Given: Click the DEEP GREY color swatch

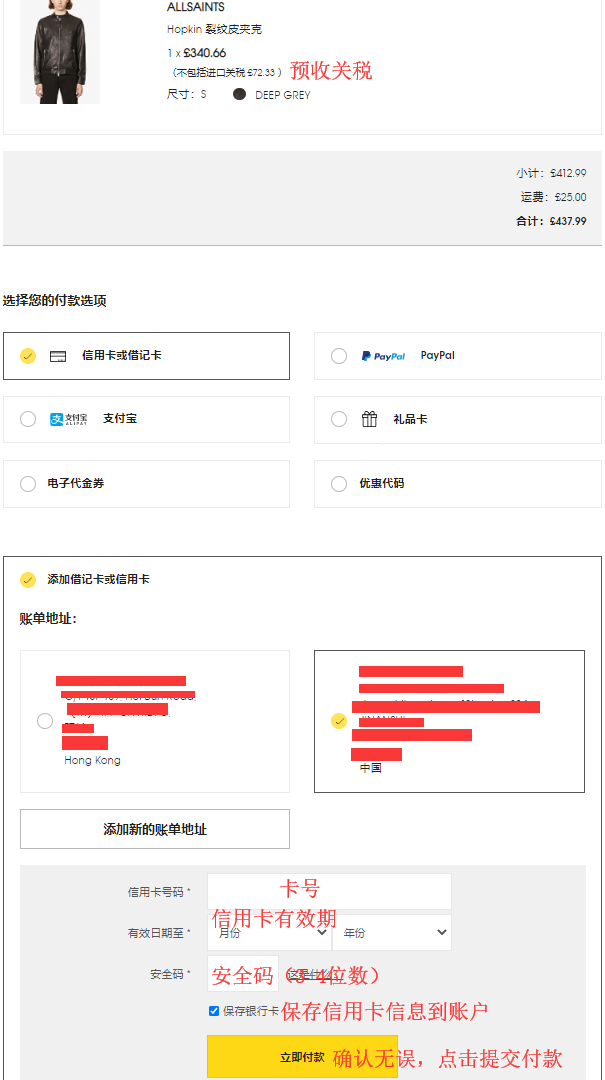Looking at the screenshot, I should click(239, 94).
